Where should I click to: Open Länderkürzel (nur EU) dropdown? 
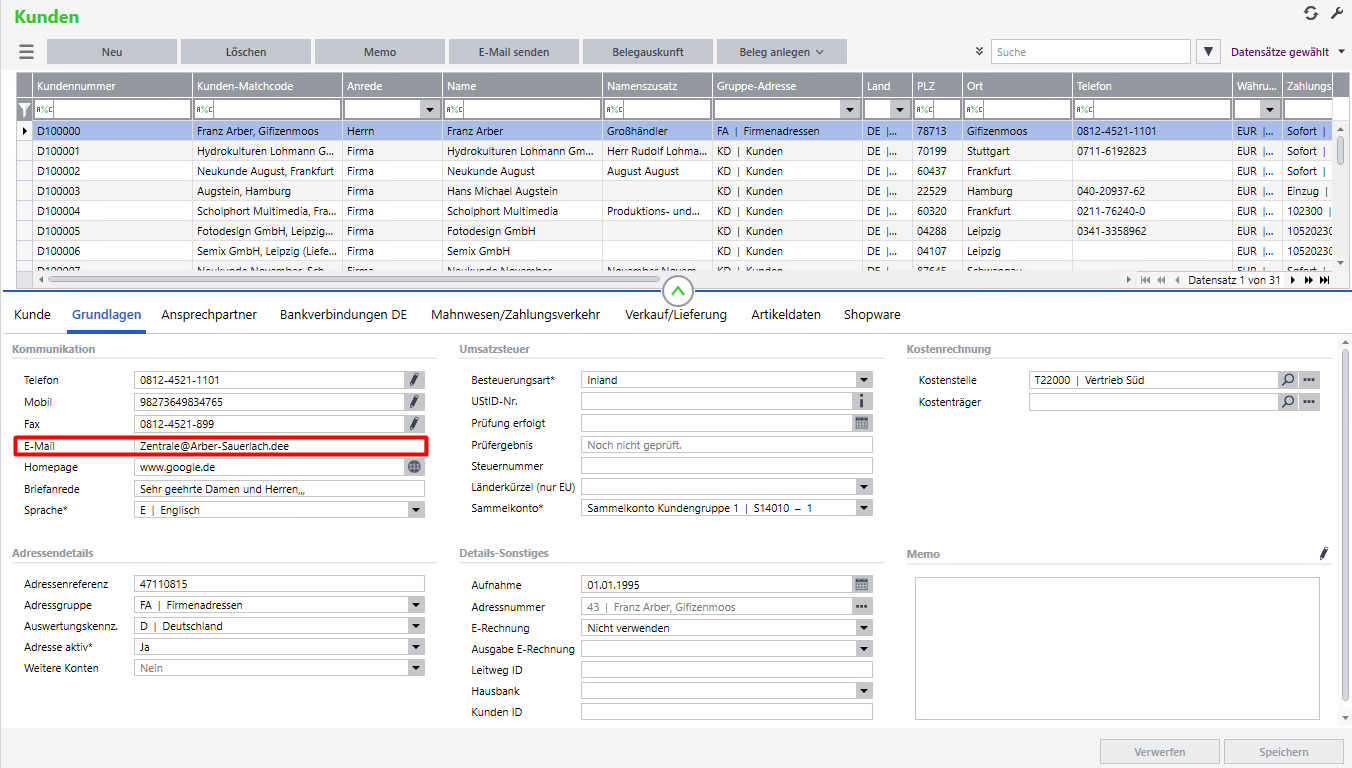coord(864,487)
